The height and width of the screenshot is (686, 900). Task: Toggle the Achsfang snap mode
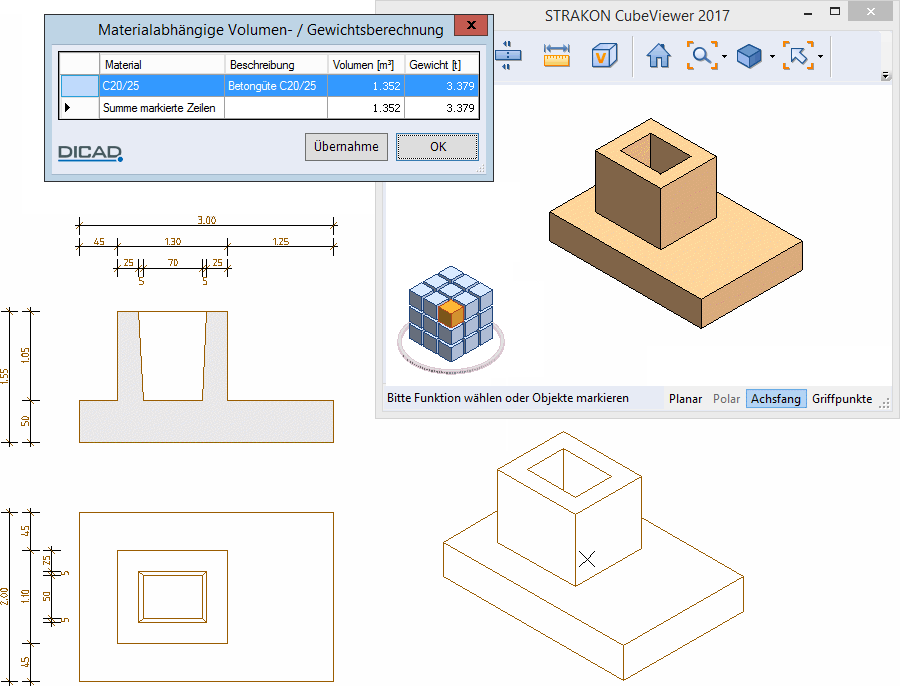point(775,398)
